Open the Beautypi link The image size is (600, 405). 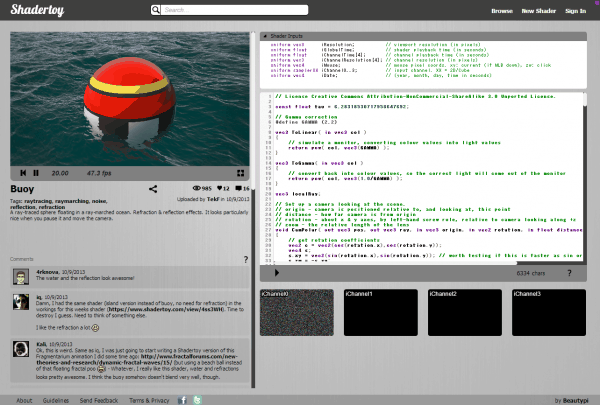[x=576, y=400]
